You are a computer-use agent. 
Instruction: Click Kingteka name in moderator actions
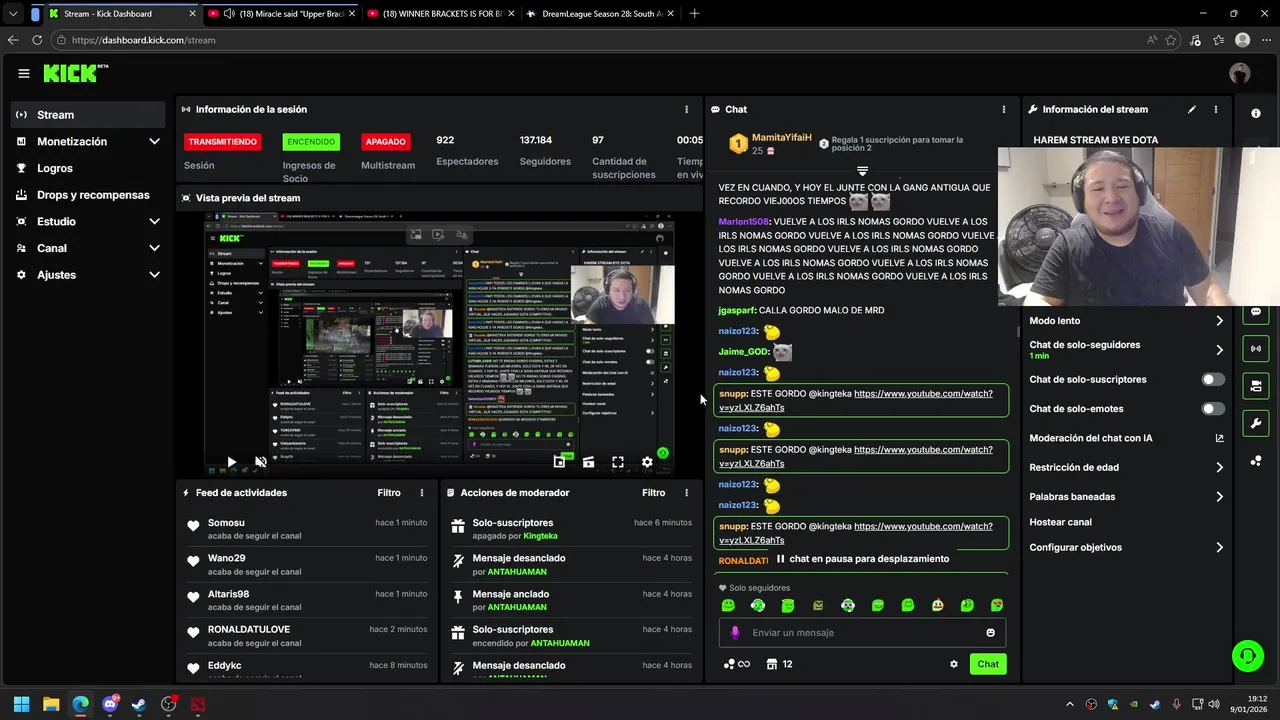[x=541, y=536]
